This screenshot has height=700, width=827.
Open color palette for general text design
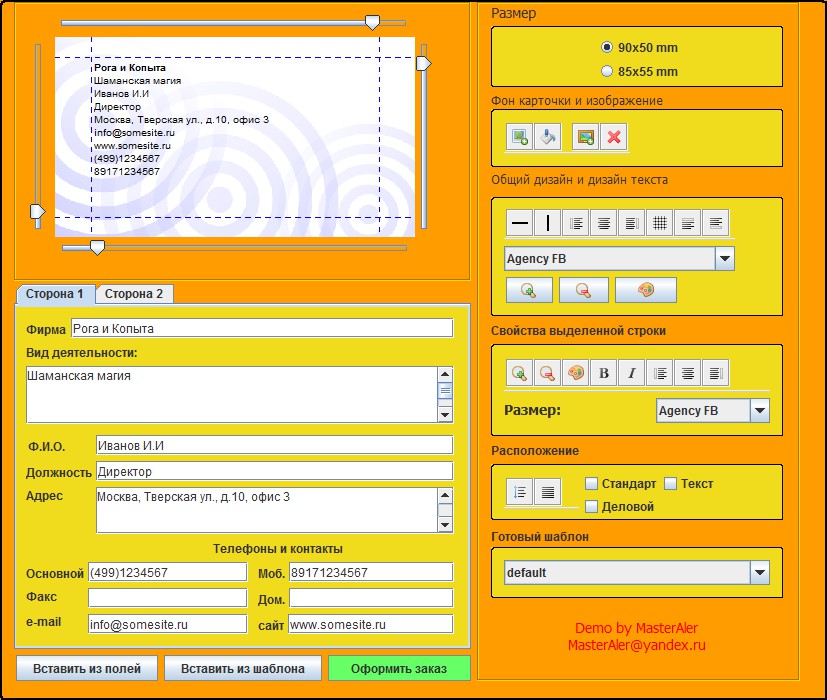pyautogui.click(x=646, y=290)
